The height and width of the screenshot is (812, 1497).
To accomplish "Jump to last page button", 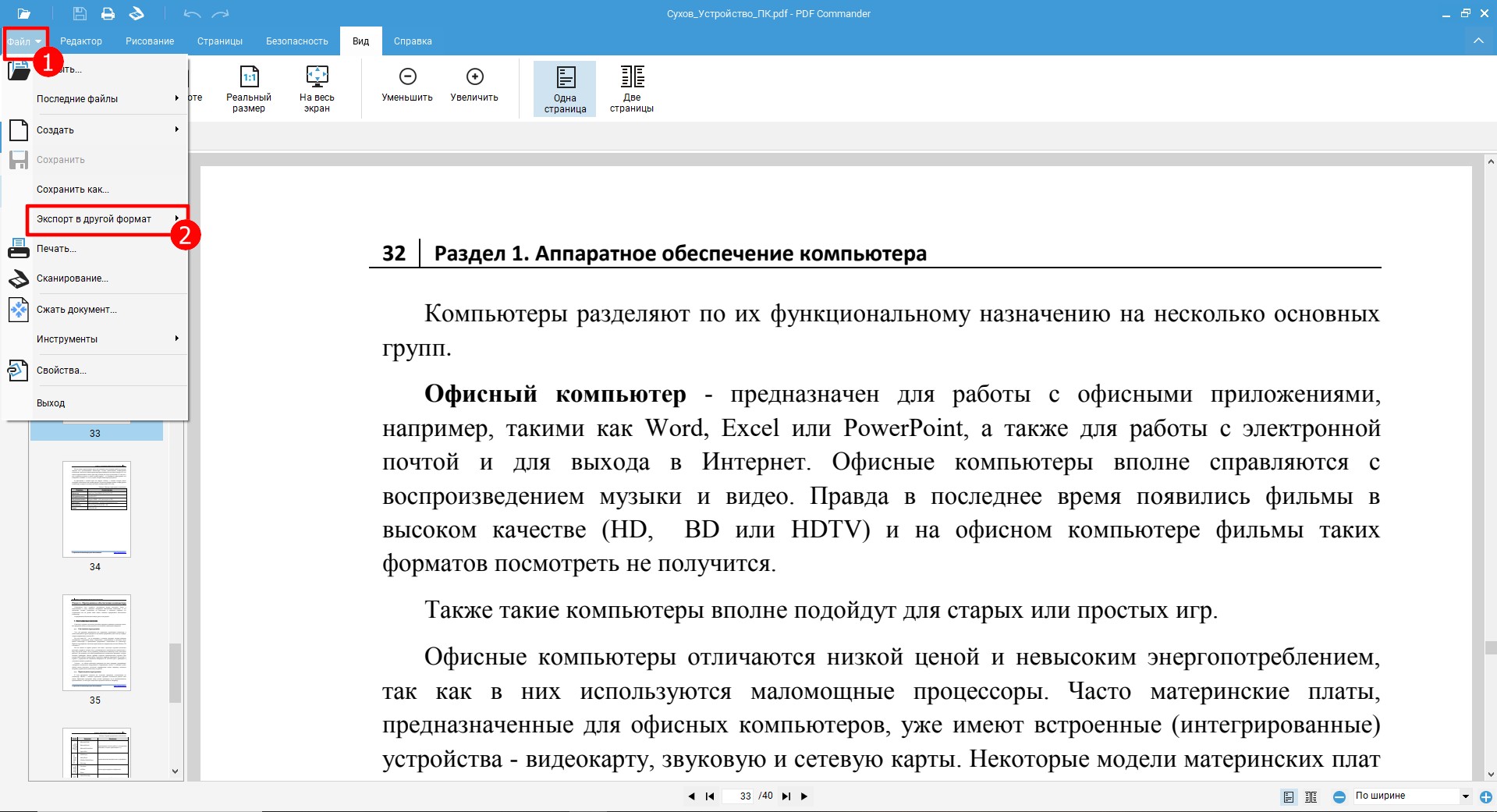I will point(786,796).
